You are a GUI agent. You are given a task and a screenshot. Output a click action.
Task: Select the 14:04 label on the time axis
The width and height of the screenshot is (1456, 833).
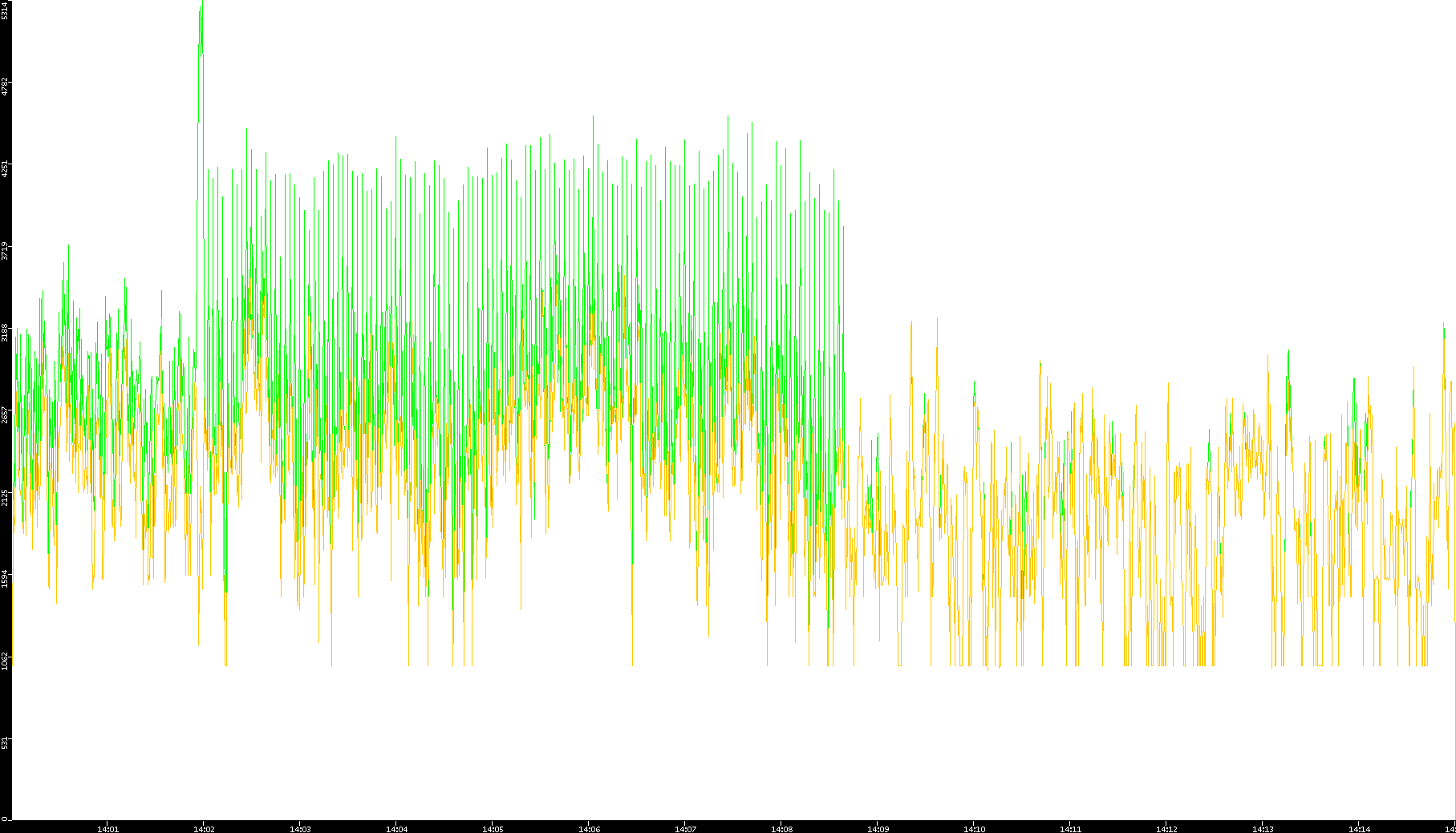tap(396, 829)
